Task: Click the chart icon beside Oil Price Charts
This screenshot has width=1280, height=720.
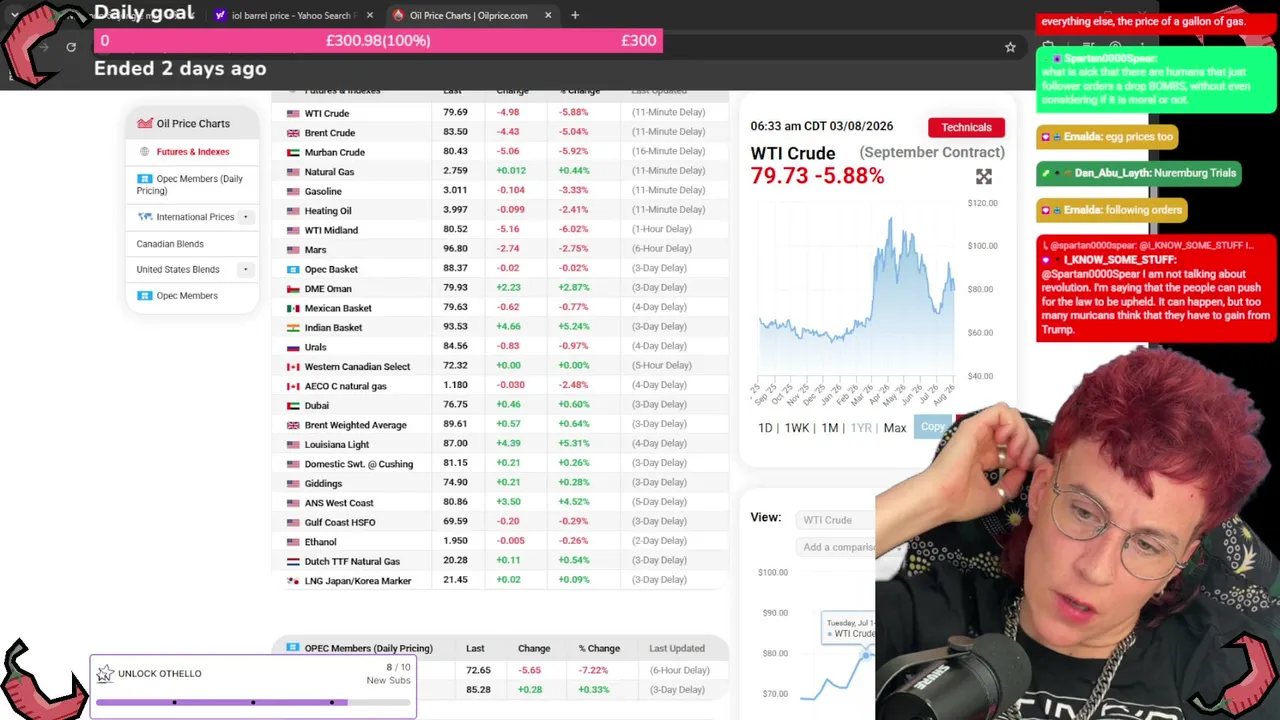Action: coord(145,123)
